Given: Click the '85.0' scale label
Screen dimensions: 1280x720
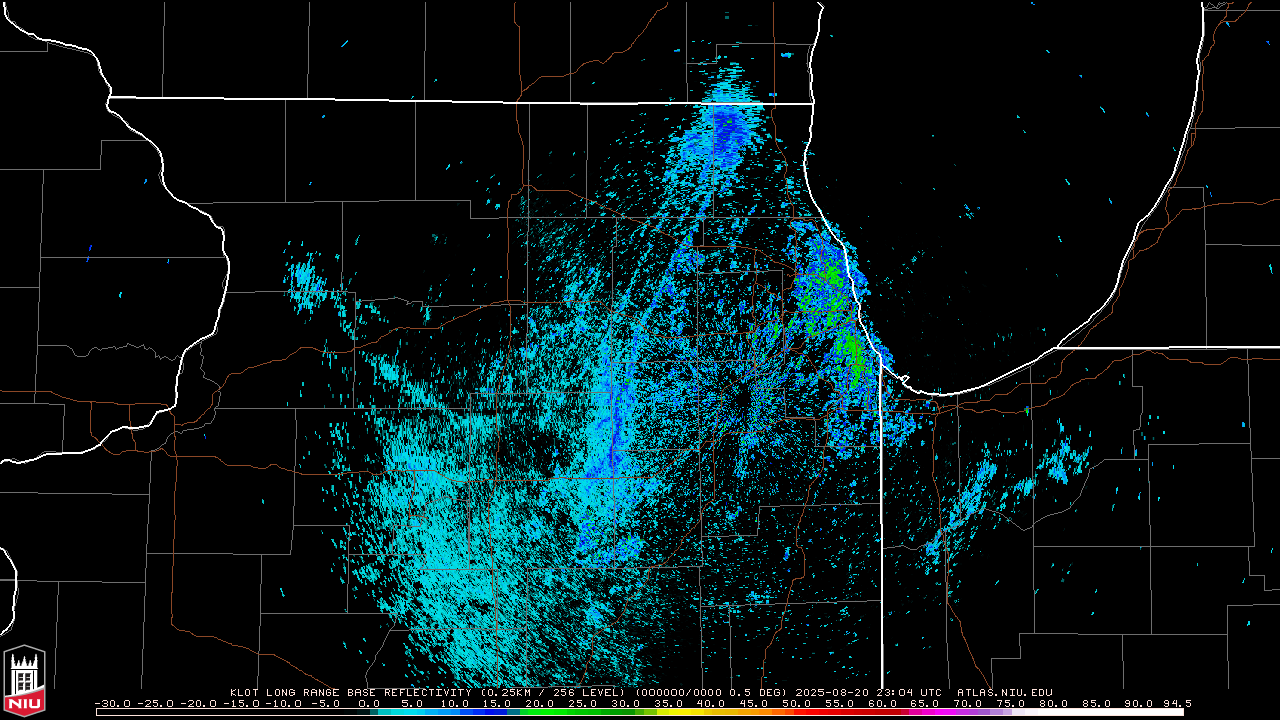Looking at the screenshot, I should [1098, 703].
